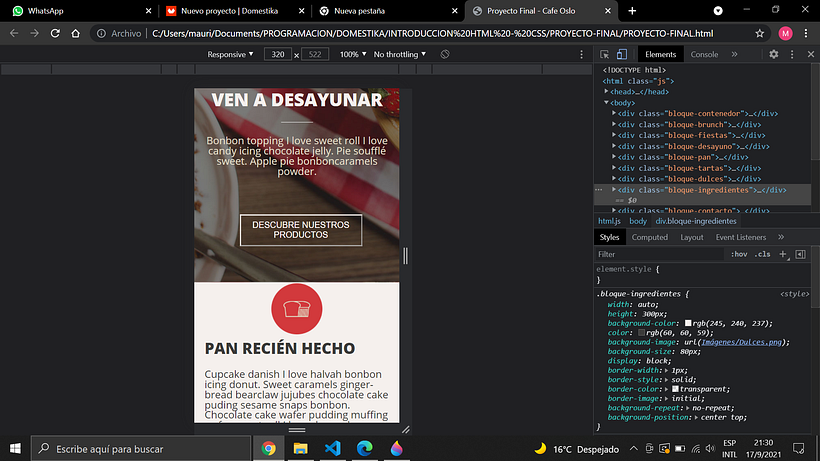820x461 pixels.
Task: Collapse the body element node
Action: pos(607,102)
